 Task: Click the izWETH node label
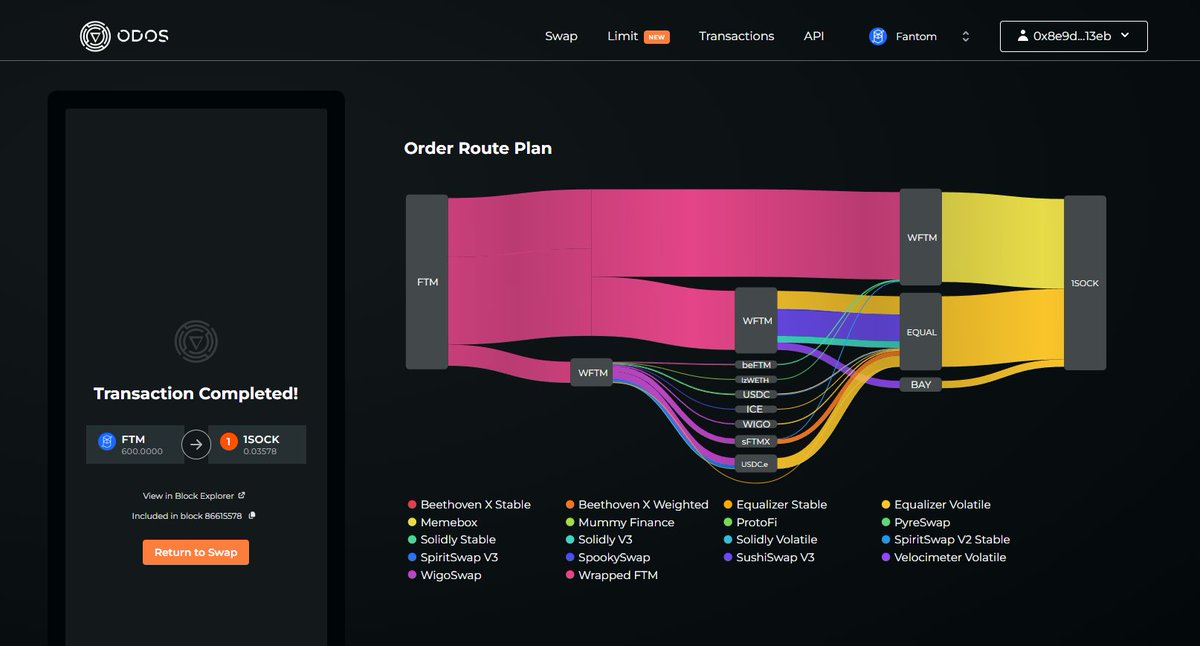point(757,380)
